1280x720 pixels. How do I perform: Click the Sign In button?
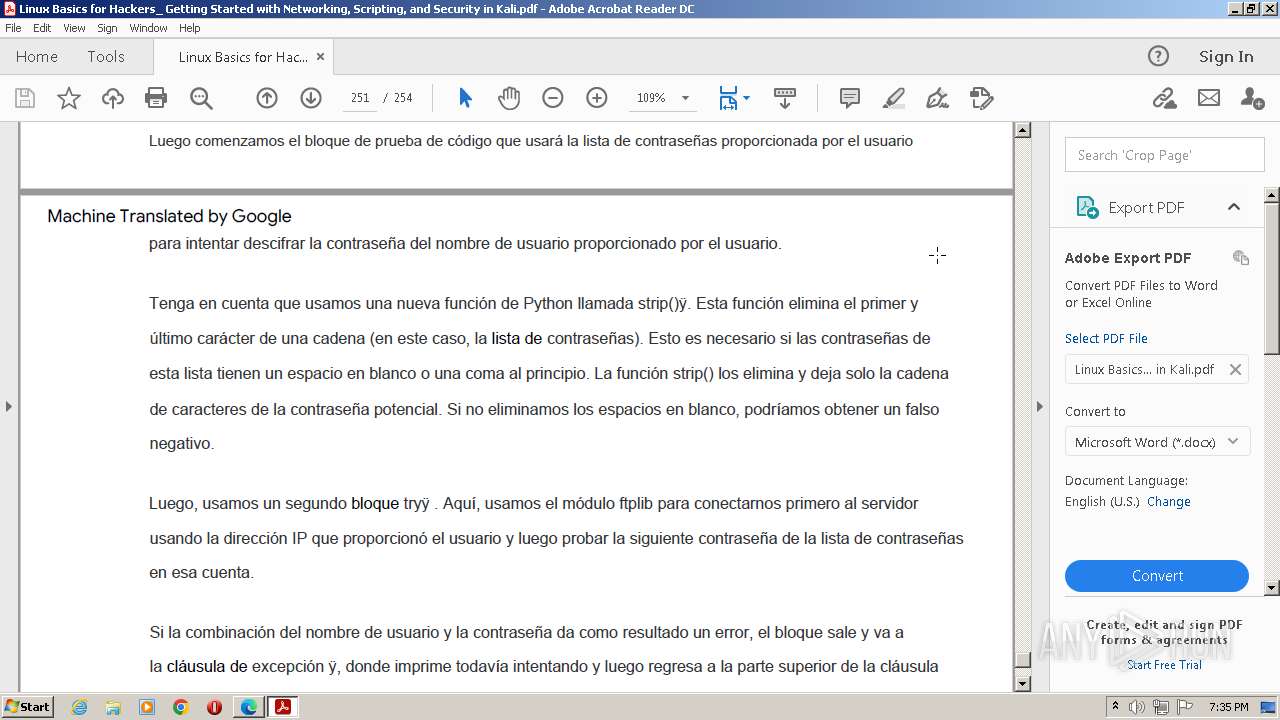click(1226, 56)
